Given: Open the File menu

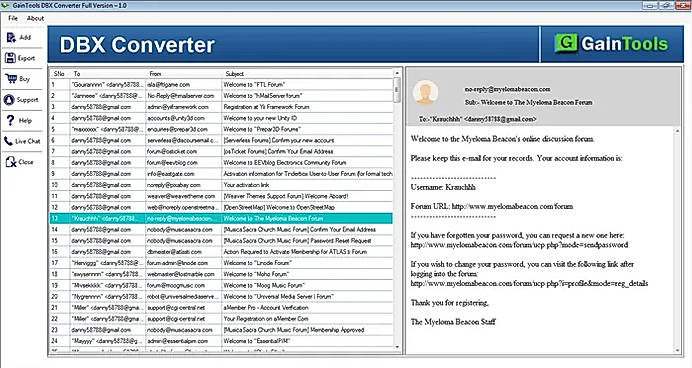Looking at the screenshot, I should 13,18.
